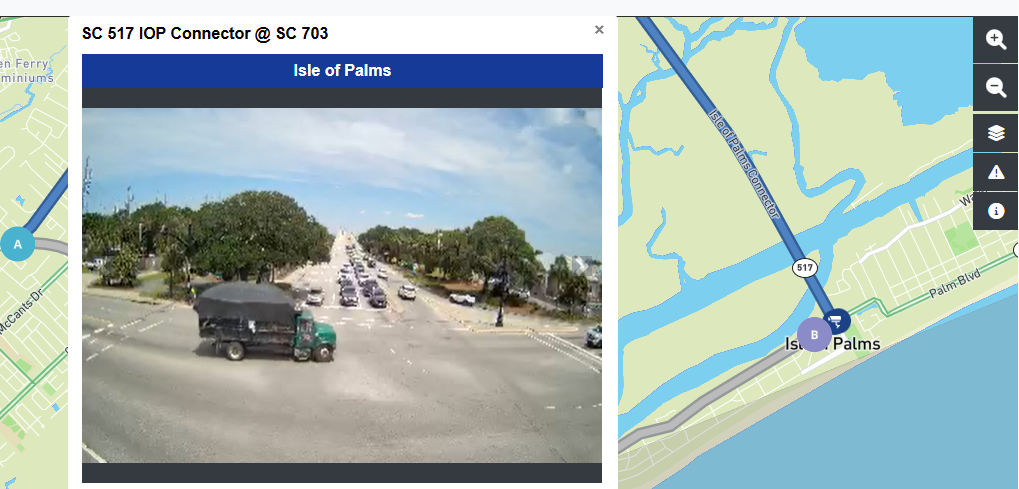This screenshot has height=489, width=1019.
Task: Advance to the next camera image arrow
Action: coord(580,265)
